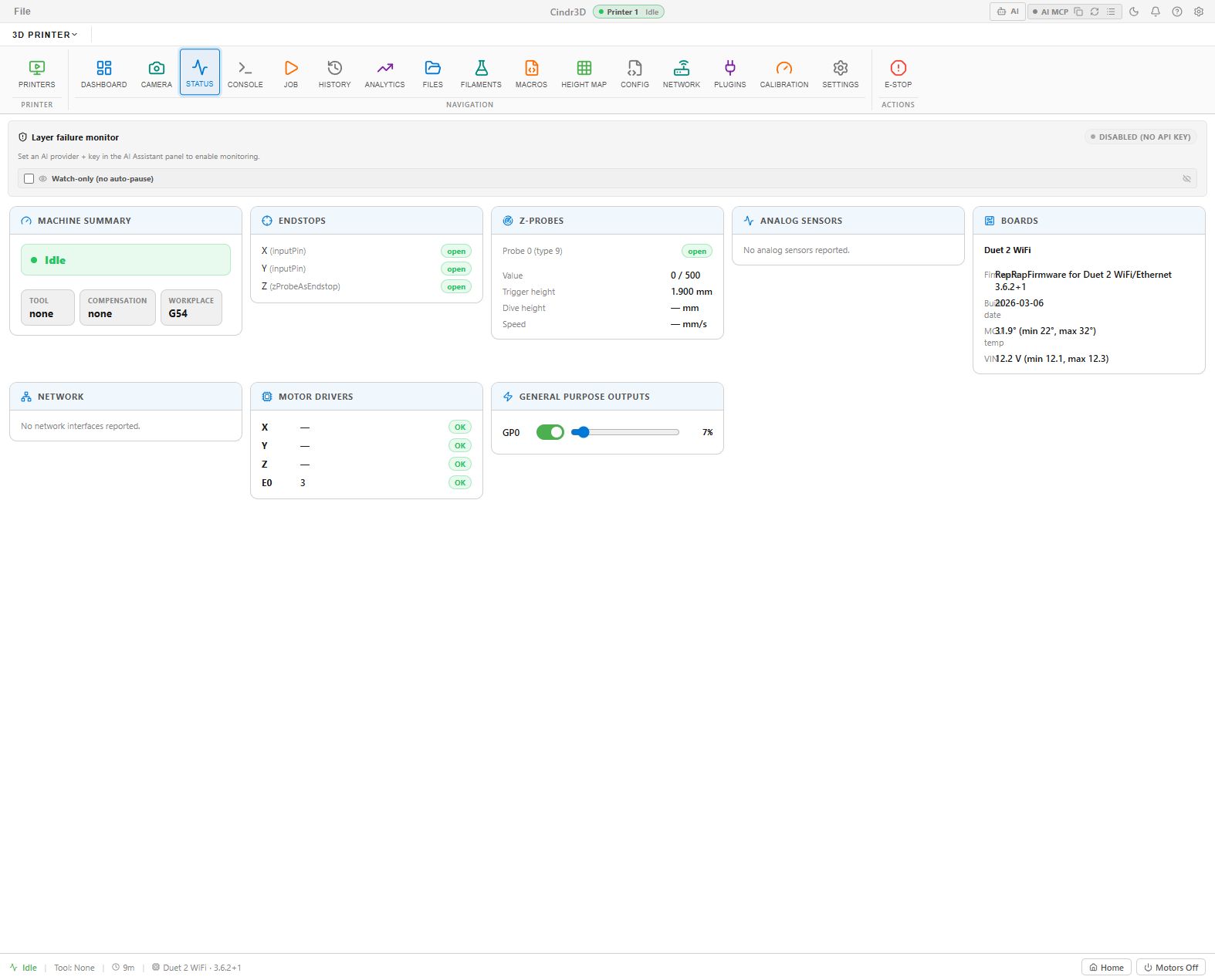Click the Machine Summary panel header
This screenshot has width=1215, height=980.
pyautogui.click(x=126, y=221)
